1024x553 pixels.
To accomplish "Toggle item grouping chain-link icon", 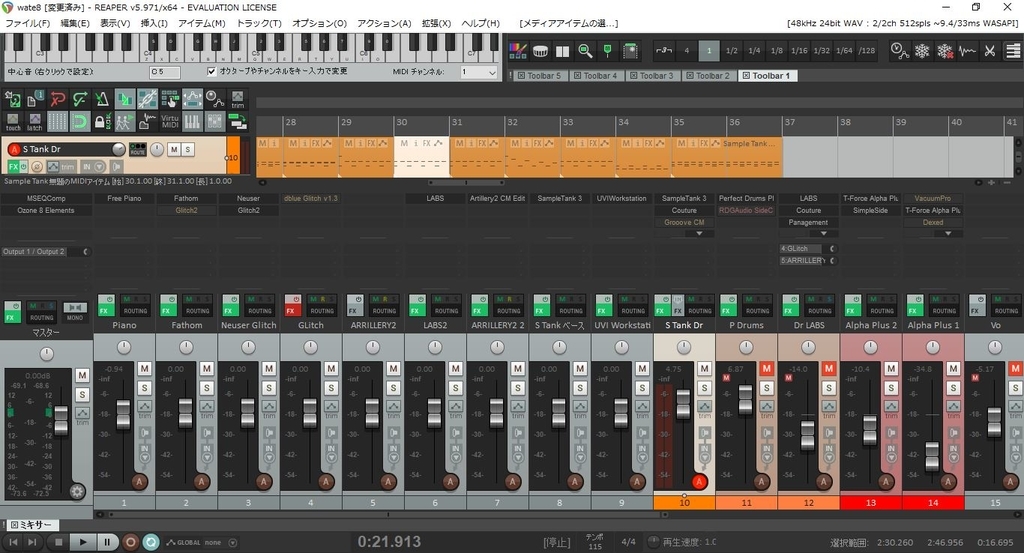I will tap(147, 99).
